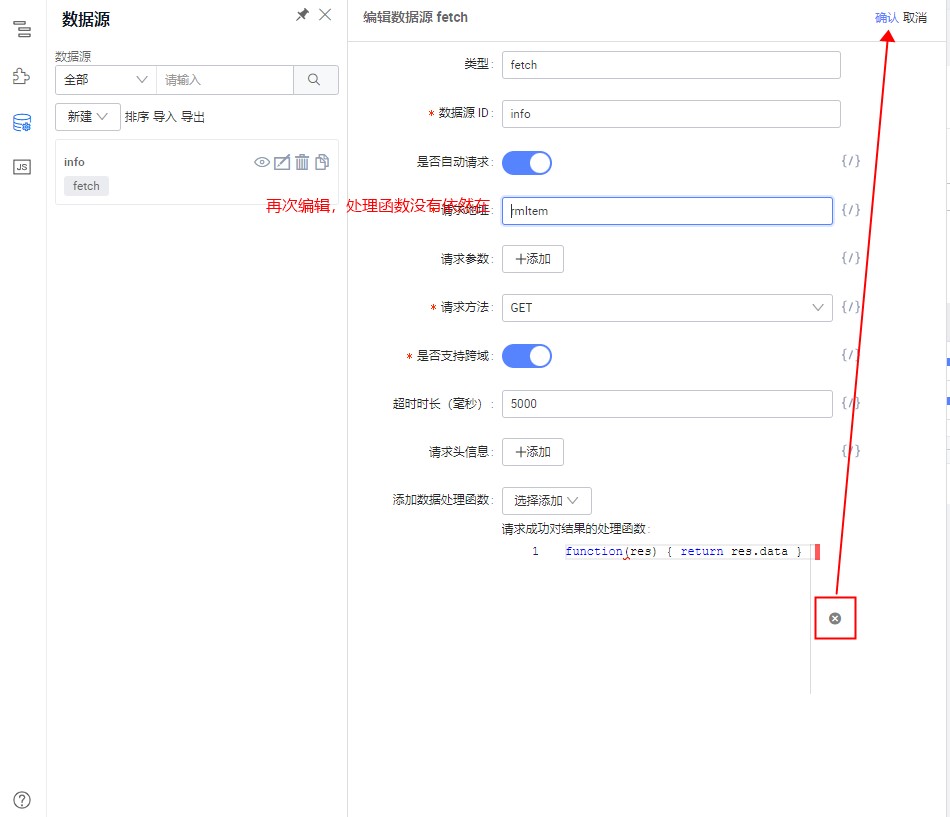The height and width of the screenshot is (817, 950).
Task: Bind variable for request headers
Action: point(850,450)
